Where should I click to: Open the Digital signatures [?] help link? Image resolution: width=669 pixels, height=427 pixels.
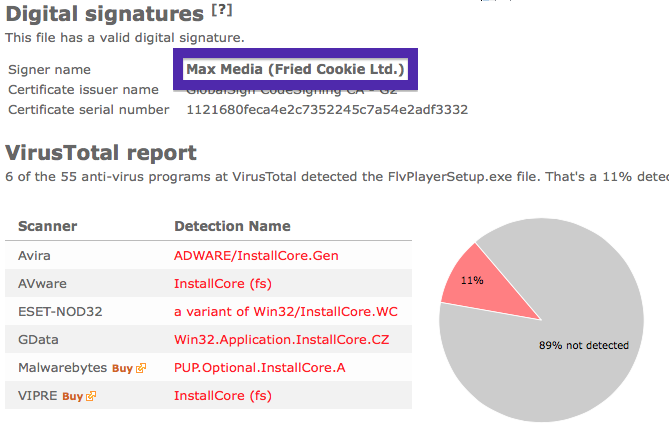point(222,10)
